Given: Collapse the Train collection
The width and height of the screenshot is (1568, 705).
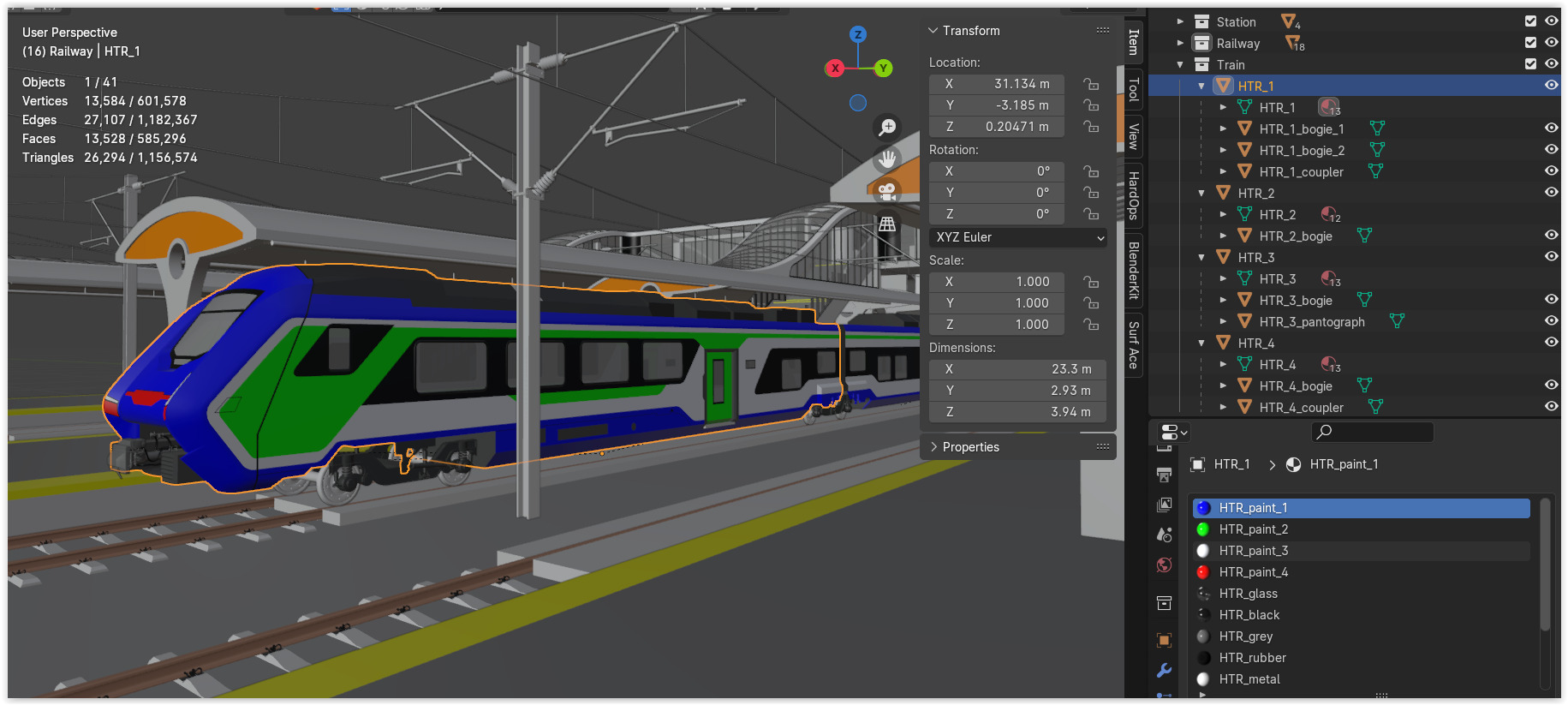Looking at the screenshot, I should click(x=1180, y=64).
